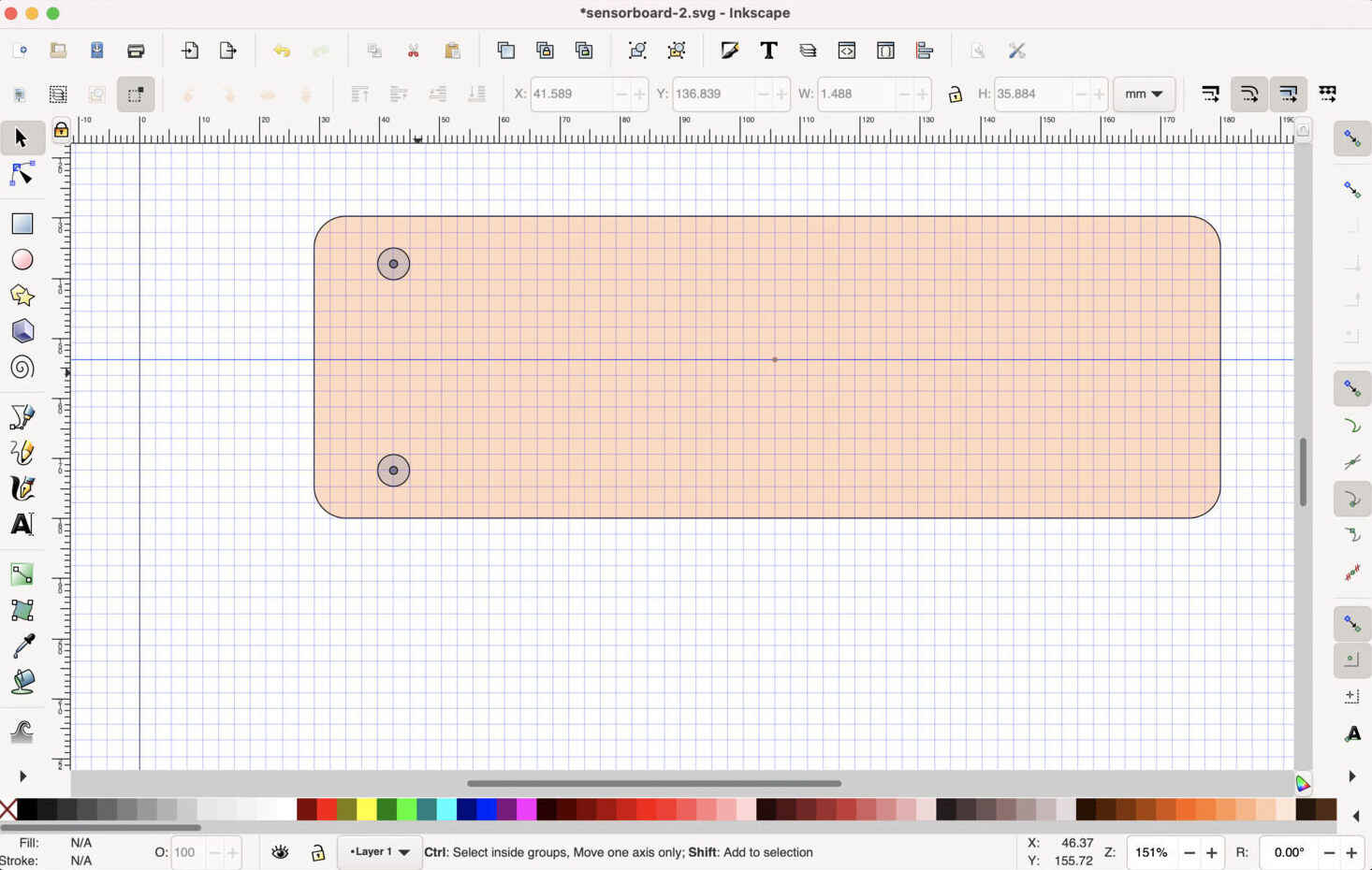This screenshot has width=1372, height=870.
Task: Cut selection with scissors icon
Action: pos(413,51)
